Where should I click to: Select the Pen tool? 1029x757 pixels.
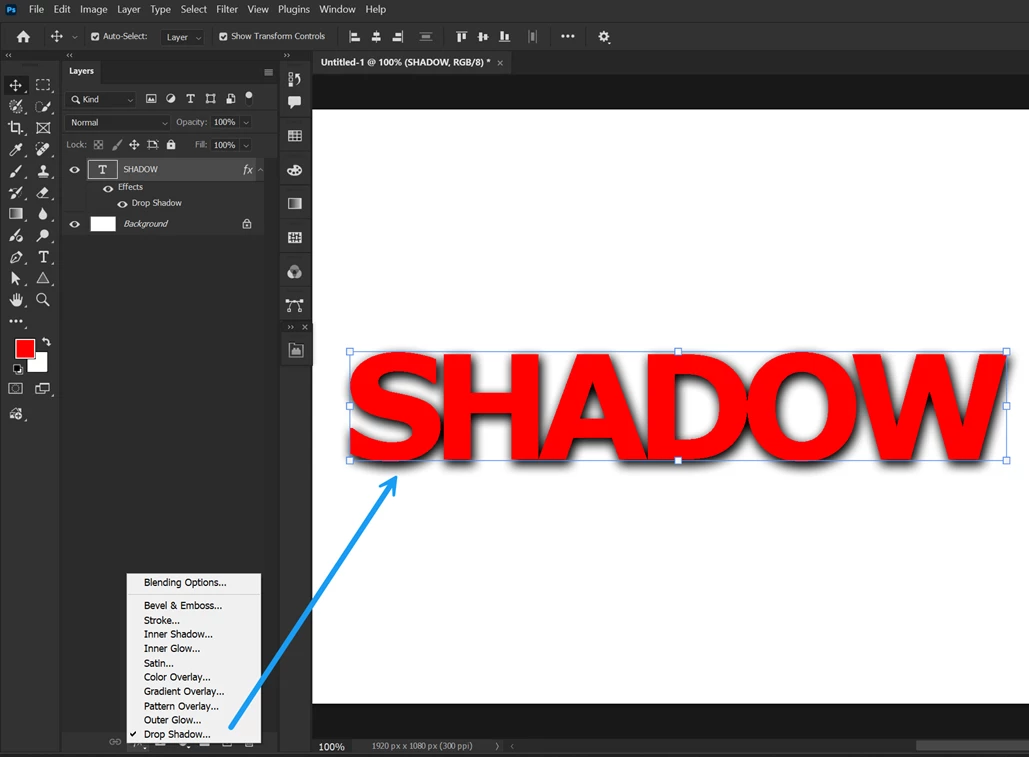[x=16, y=257]
